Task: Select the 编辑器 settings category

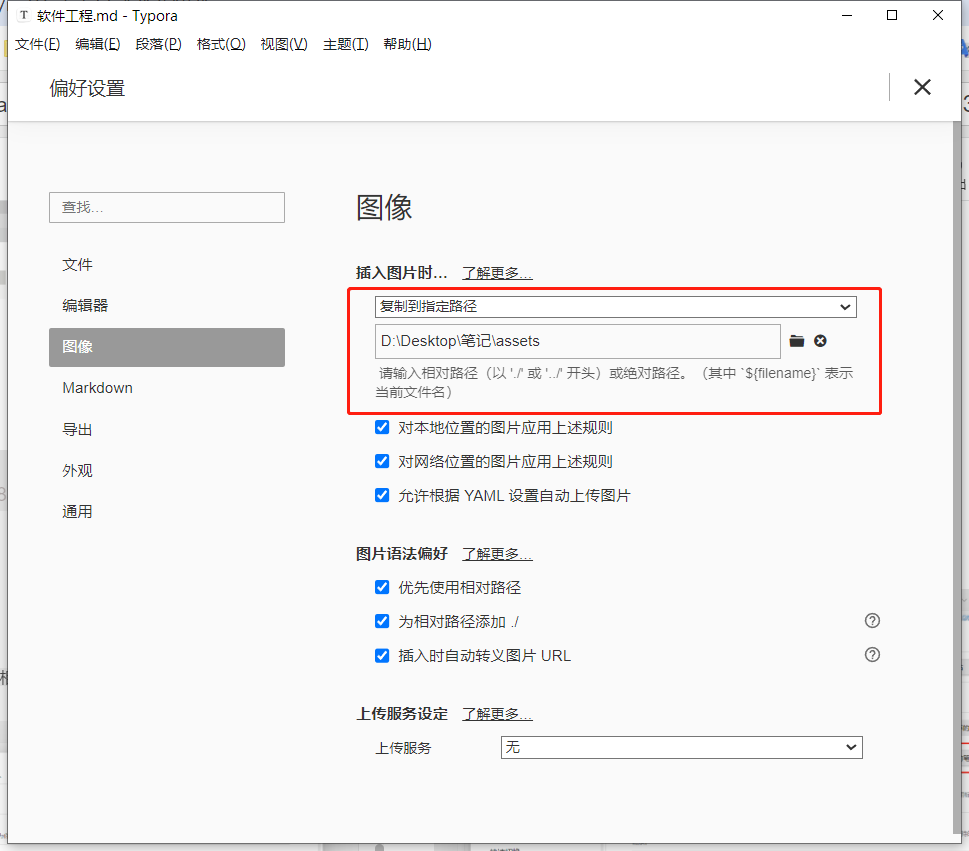Action: pos(167,305)
